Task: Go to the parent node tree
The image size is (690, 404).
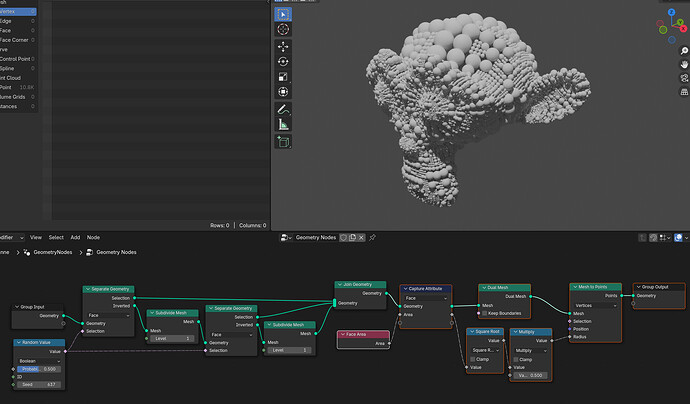Action: (642, 238)
